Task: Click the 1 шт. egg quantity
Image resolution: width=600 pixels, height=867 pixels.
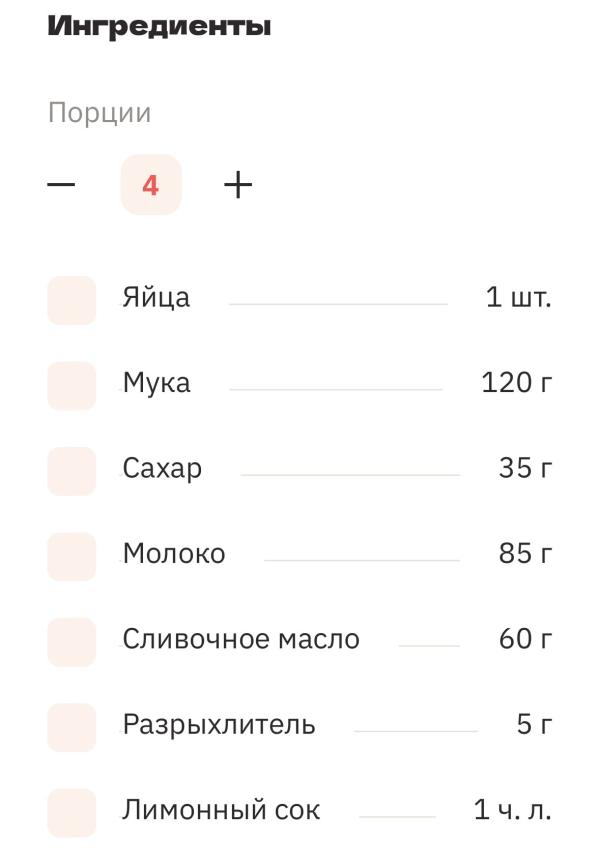Action: click(x=518, y=298)
